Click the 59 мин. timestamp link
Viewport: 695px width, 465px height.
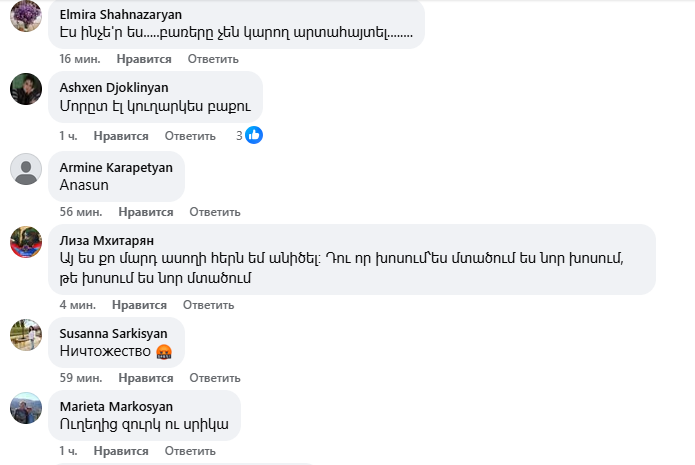coord(80,378)
